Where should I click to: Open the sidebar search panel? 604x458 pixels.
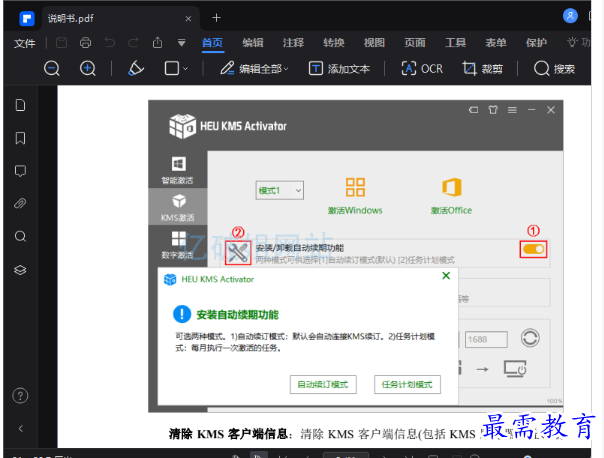pyautogui.click(x=20, y=236)
